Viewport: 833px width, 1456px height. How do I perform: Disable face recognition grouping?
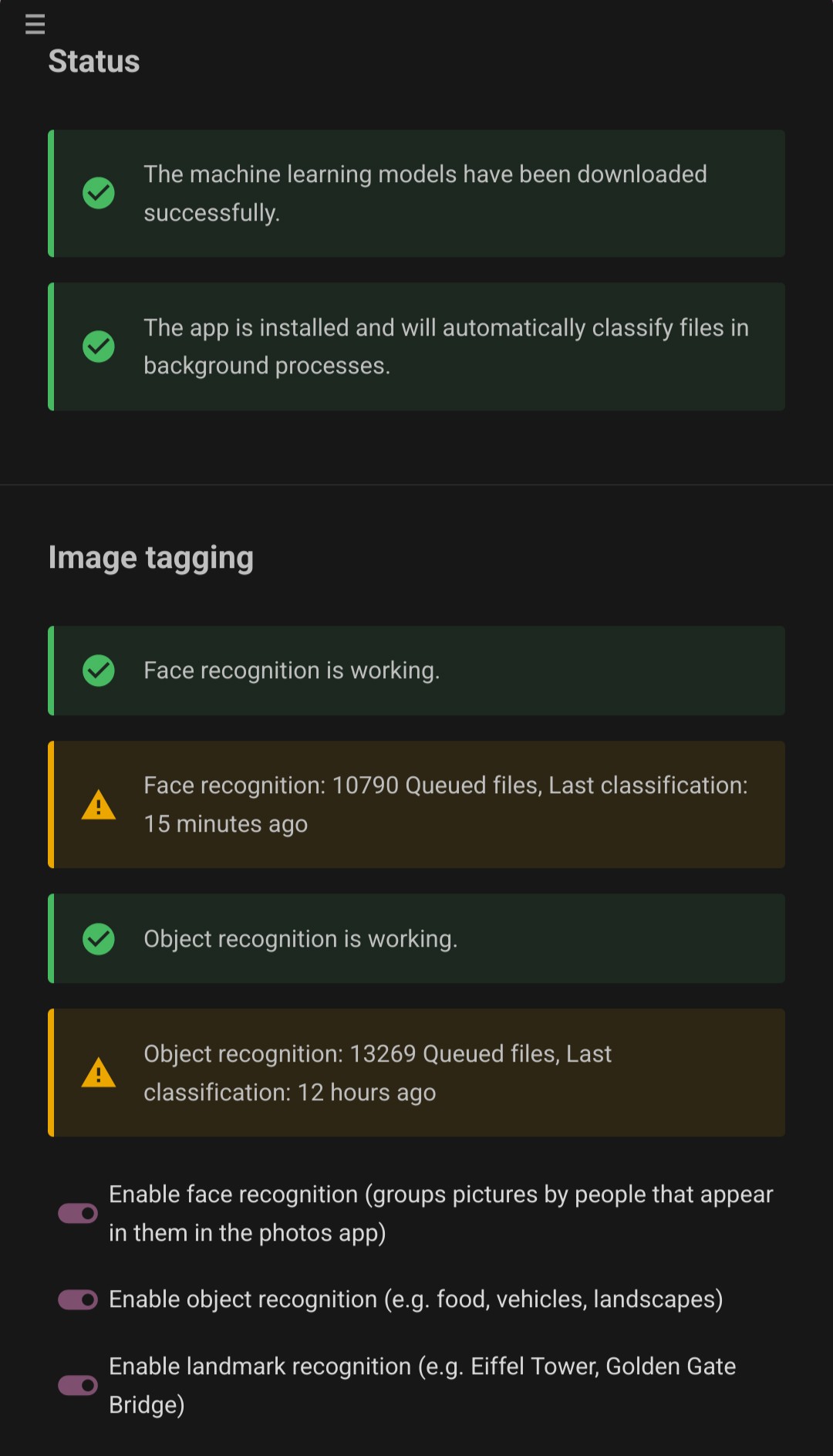click(77, 1214)
